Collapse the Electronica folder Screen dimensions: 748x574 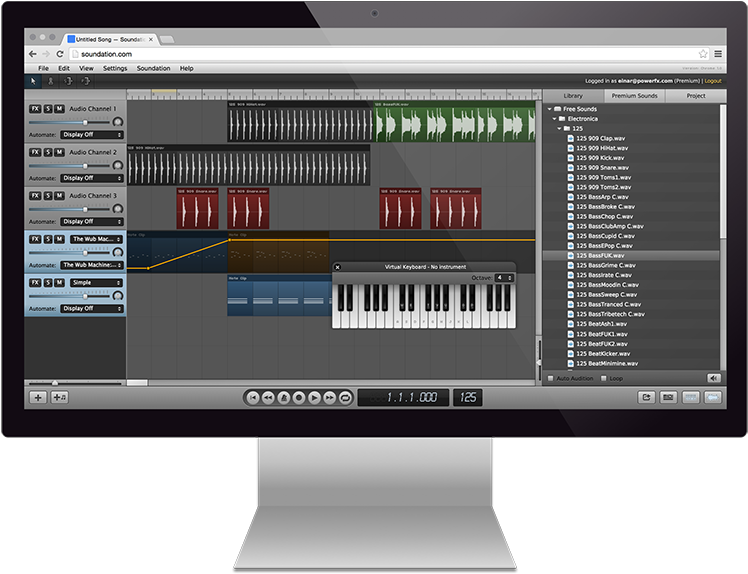click(554, 119)
